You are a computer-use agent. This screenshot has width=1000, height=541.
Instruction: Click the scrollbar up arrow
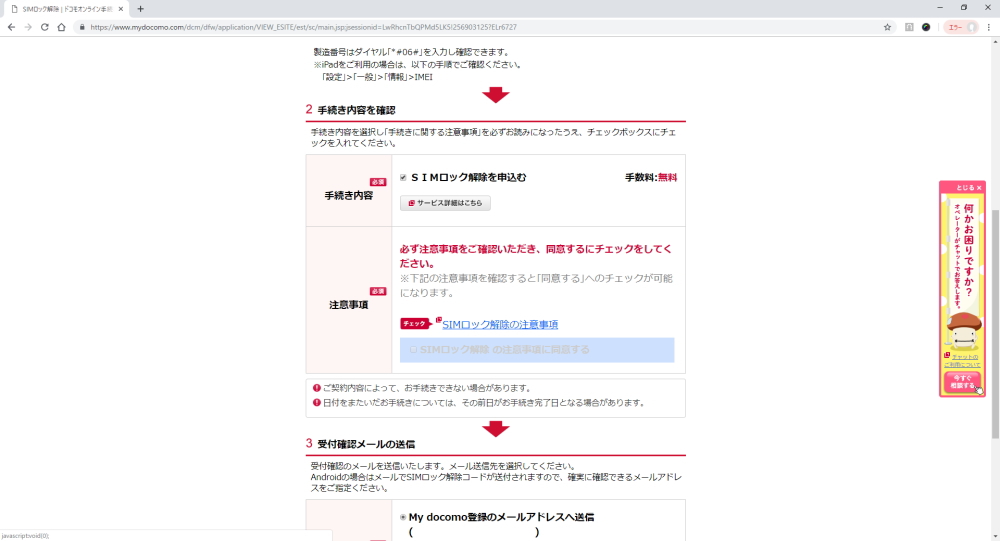click(x=995, y=42)
